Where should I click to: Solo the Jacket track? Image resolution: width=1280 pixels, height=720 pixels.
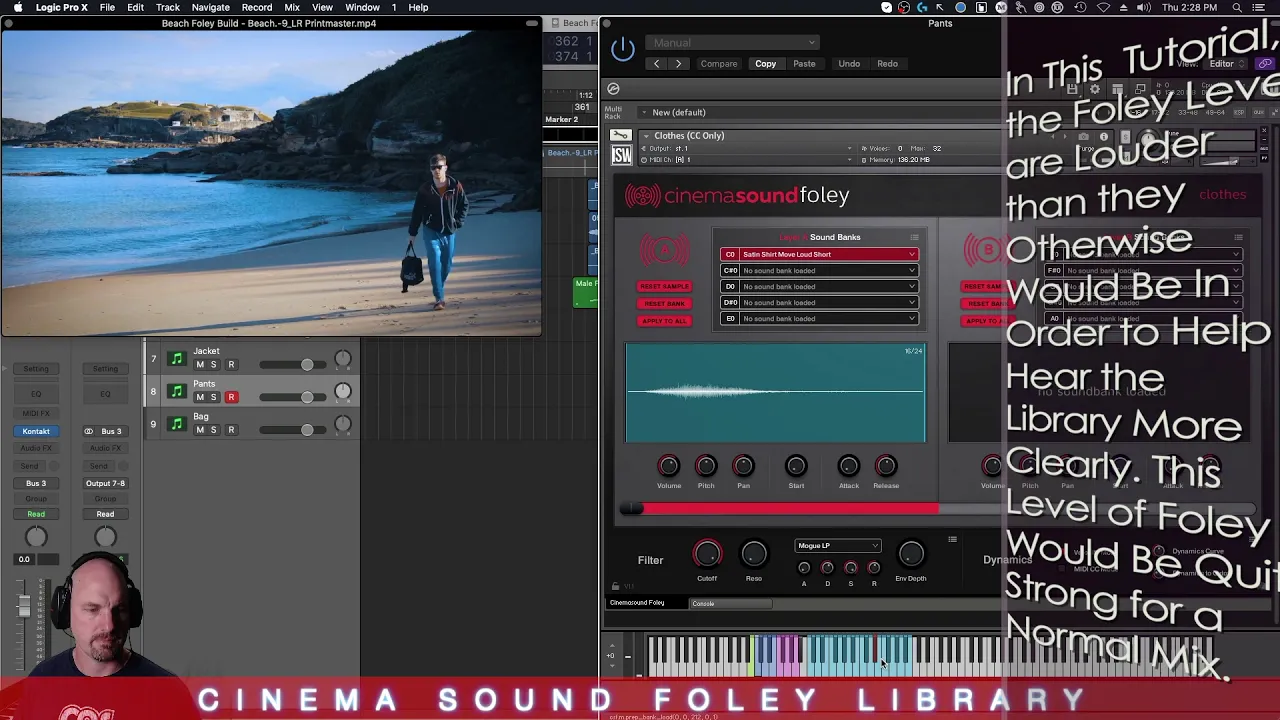[x=213, y=365]
